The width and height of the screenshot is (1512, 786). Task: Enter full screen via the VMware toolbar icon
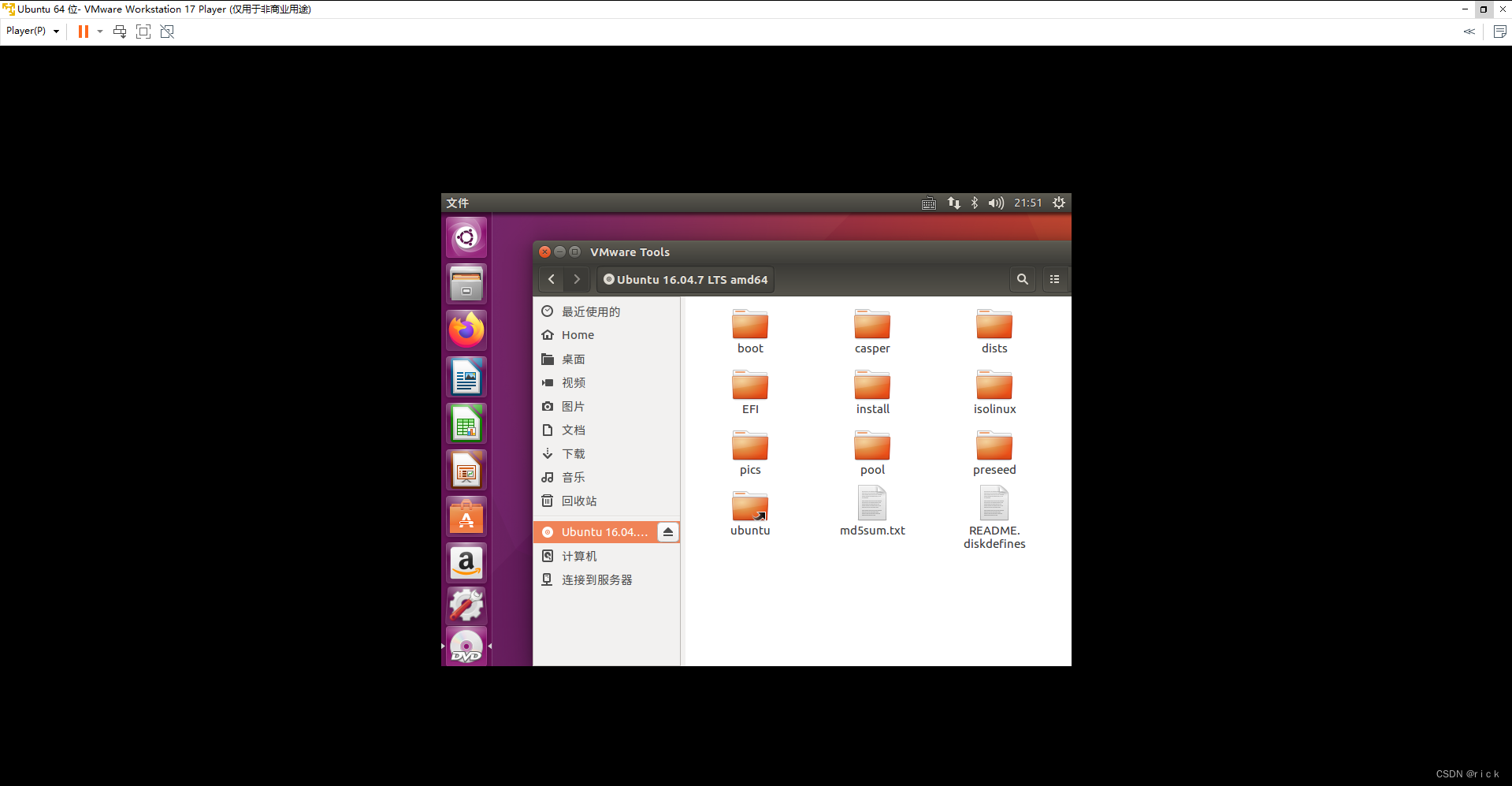pyautogui.click(x=143, y=32)
